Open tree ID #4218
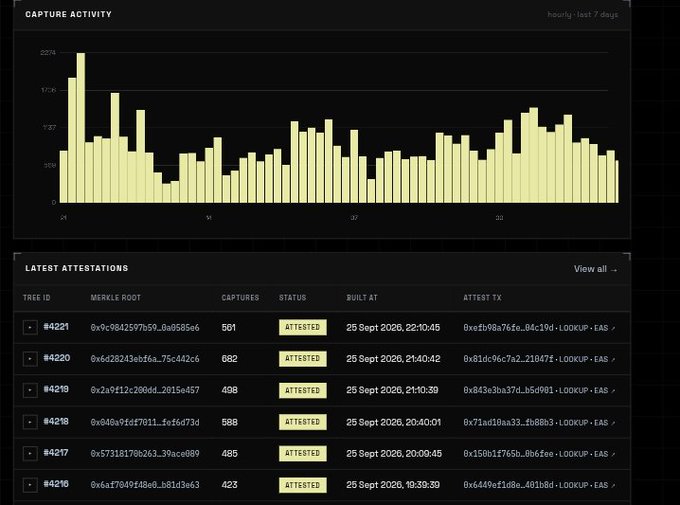680x505 pixels. 56,421
